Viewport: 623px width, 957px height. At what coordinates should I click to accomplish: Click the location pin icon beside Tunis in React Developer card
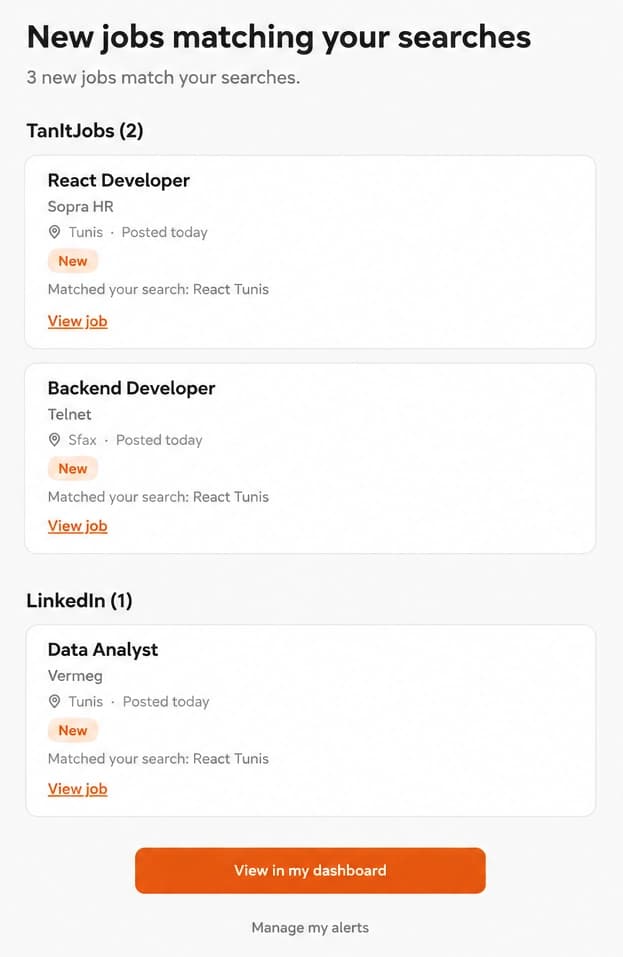(54, 232)
